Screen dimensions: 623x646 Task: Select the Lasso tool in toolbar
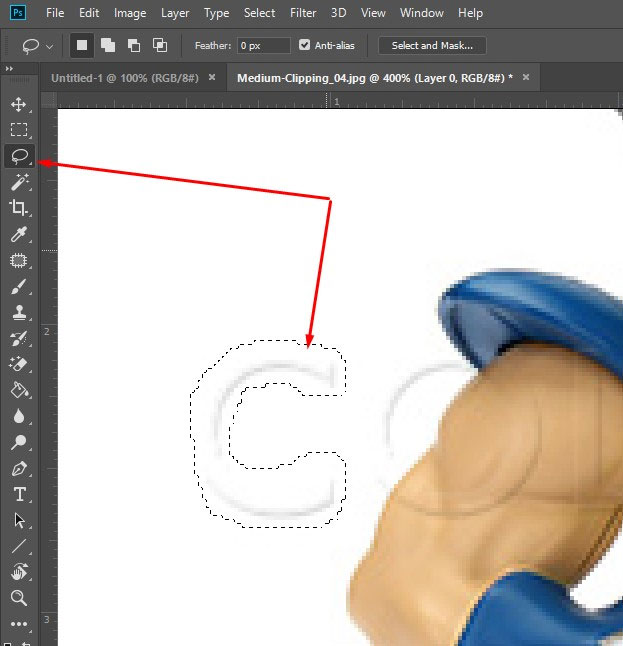19,156
